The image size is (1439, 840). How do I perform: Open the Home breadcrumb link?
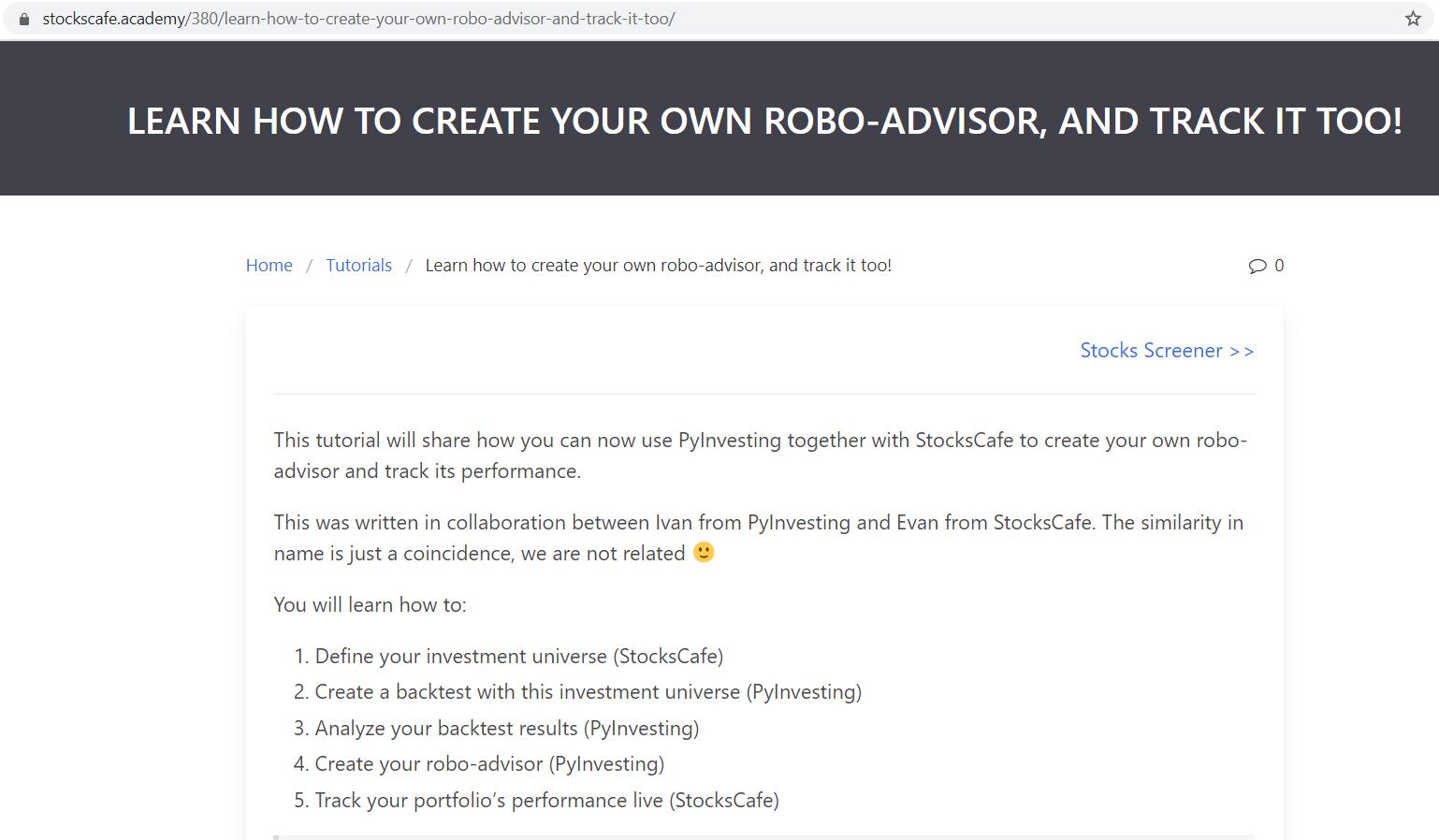[269, 266]
